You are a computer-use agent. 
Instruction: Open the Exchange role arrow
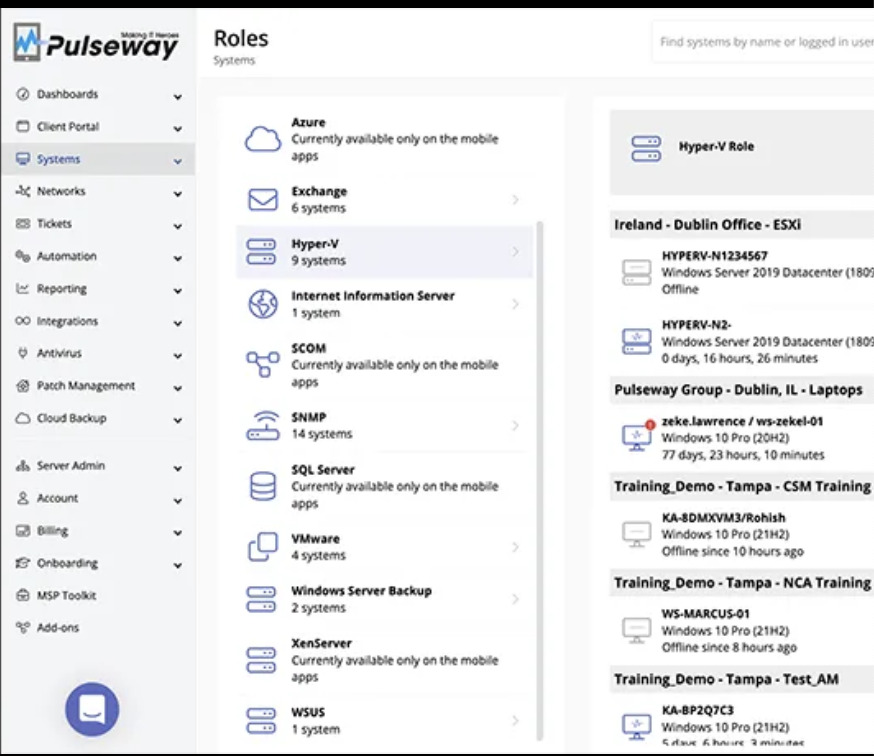coord(516,200)
